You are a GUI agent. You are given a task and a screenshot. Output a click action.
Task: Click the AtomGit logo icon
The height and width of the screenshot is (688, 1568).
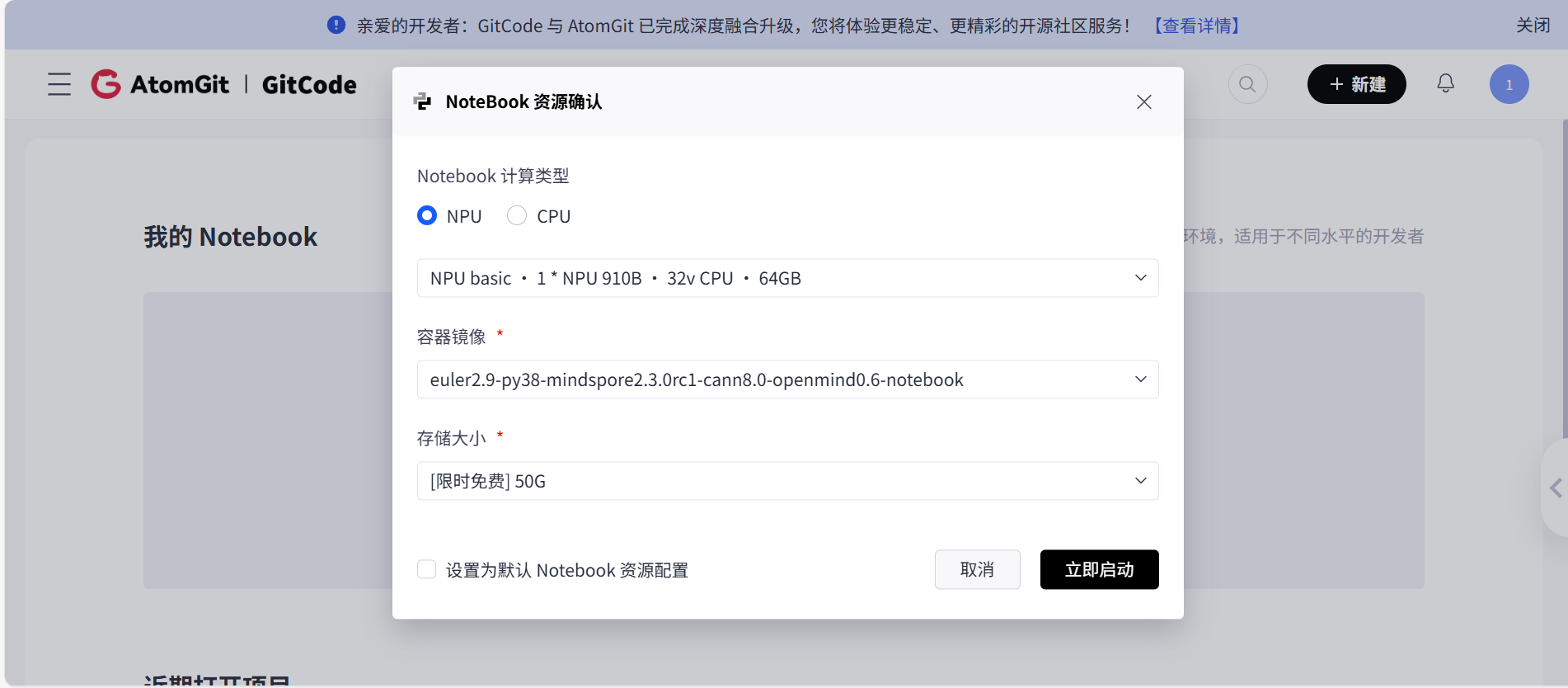(106, 84)
